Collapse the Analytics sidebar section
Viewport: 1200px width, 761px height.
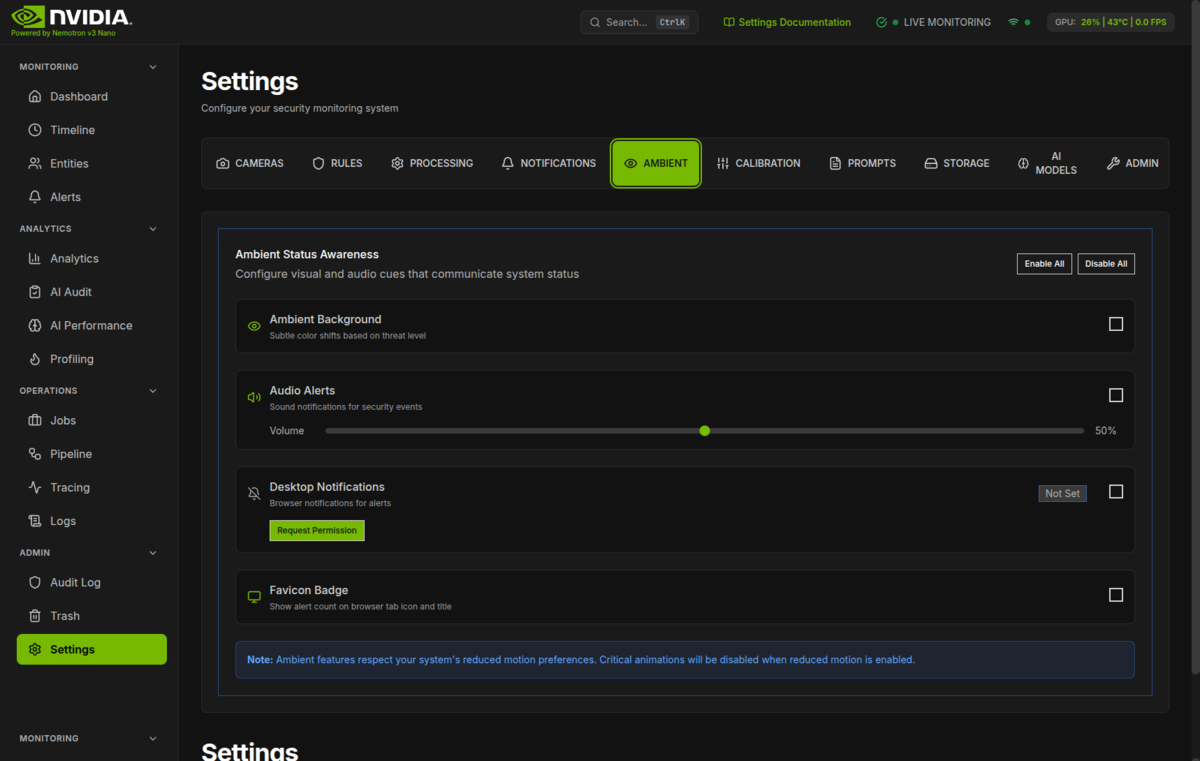(x=153, y=229)
